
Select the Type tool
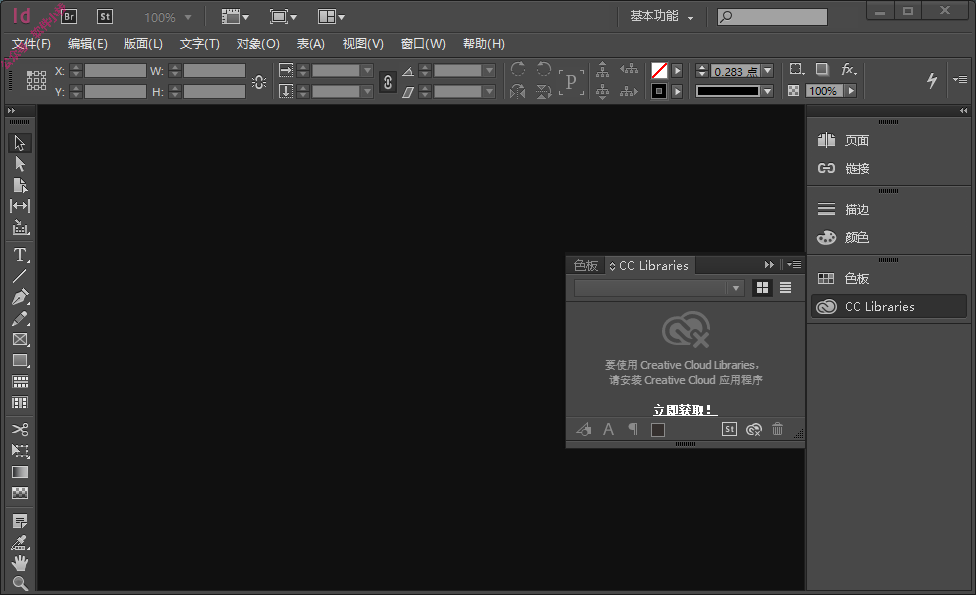pos(20,255)
